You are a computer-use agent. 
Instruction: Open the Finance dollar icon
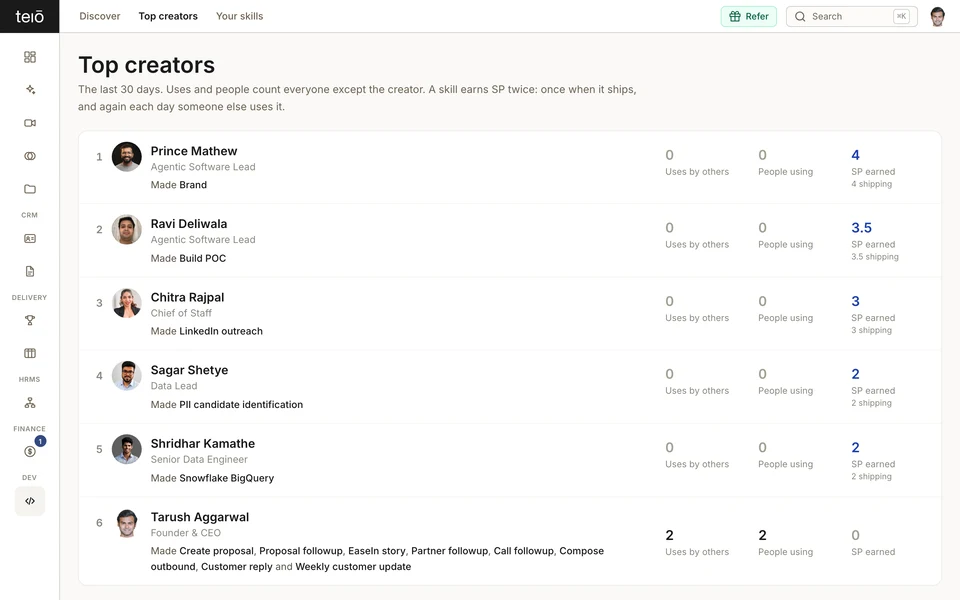pyautogui.click(x=29, y=451)
